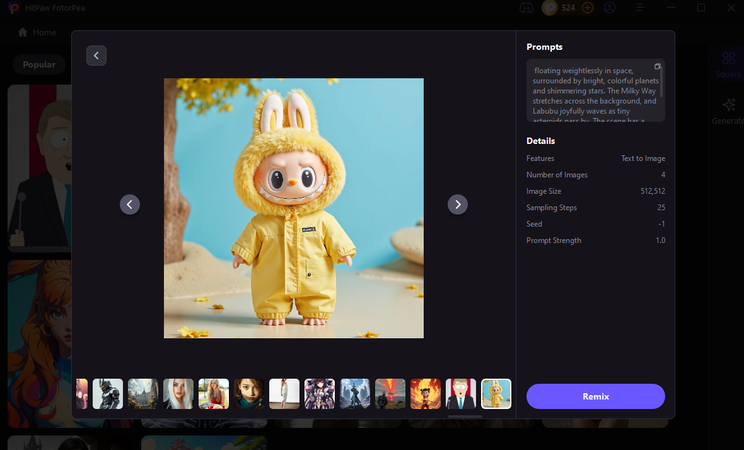Click the cartoon politician card in background gallery
The width and height of the screenshot is (744, 450).
point(39,168)
